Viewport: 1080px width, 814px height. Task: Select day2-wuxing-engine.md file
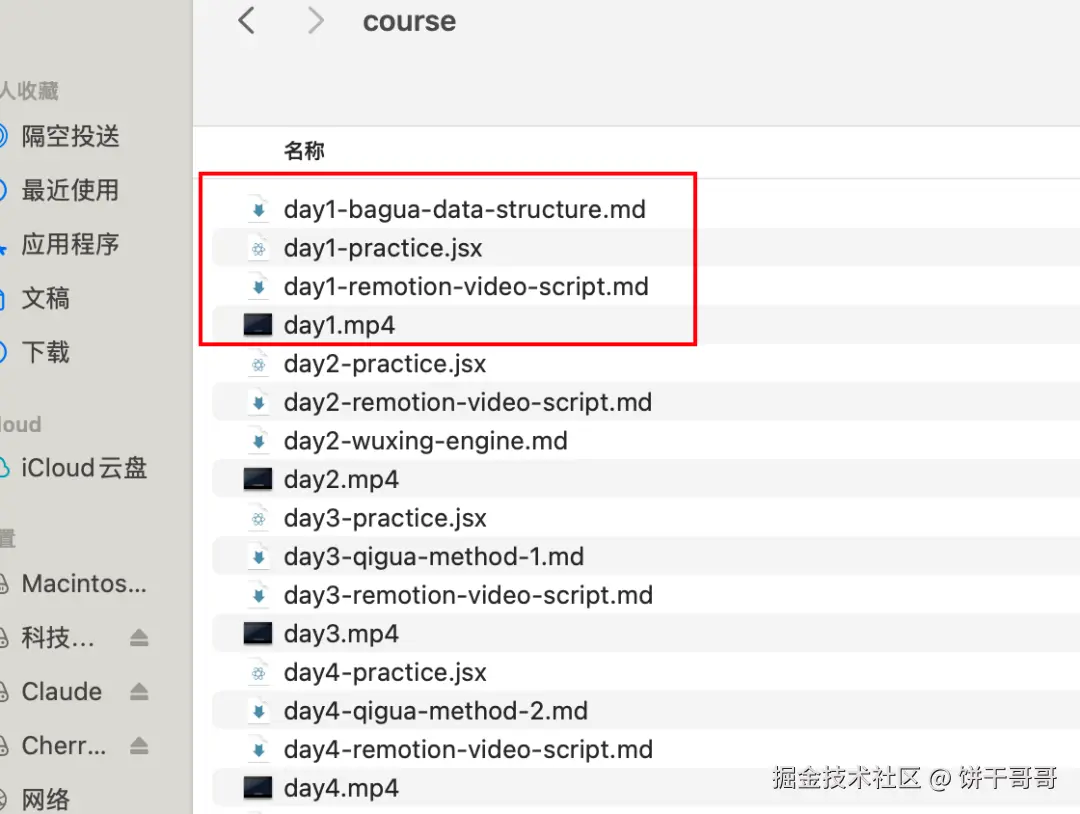[425, 441]
